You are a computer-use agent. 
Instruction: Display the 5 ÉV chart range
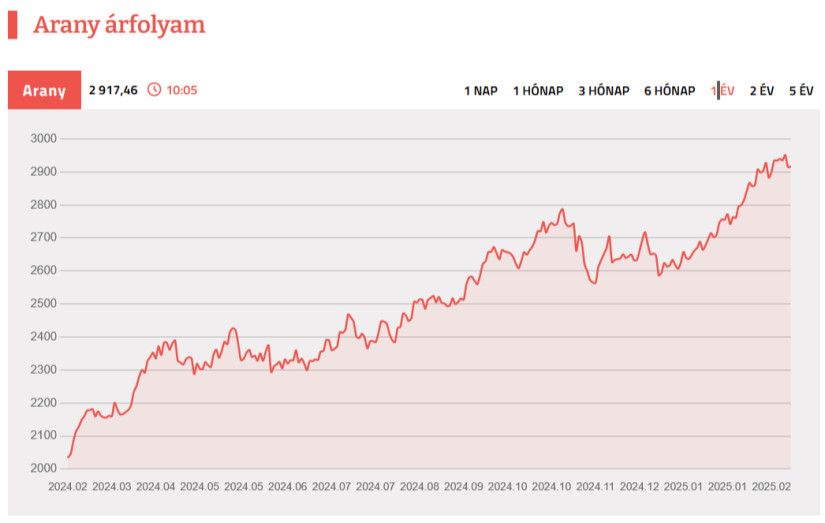[801, 91]
